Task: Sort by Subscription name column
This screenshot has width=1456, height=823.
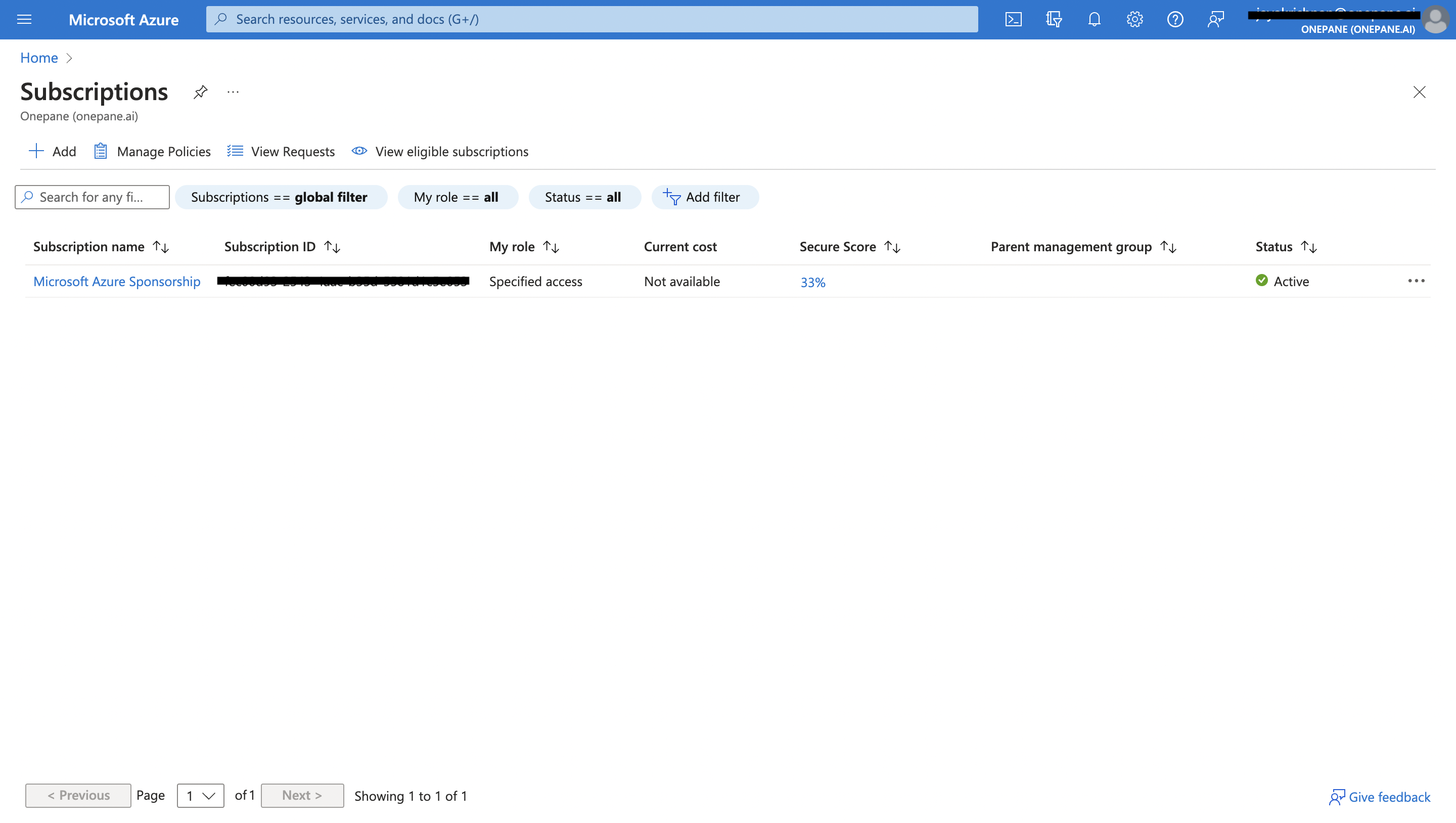Action: (101, 247)
